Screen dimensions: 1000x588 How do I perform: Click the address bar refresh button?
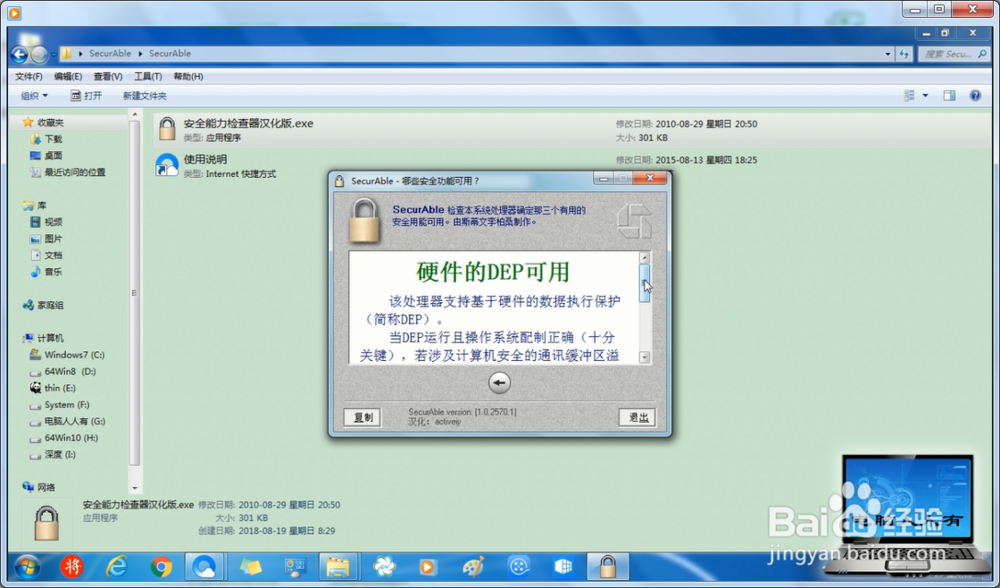tap(904, 54)
